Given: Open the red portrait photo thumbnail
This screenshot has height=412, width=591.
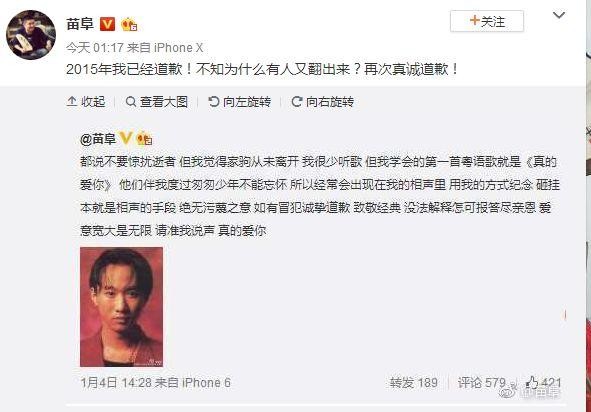Looking at the screenshot, I should point(121,307).
